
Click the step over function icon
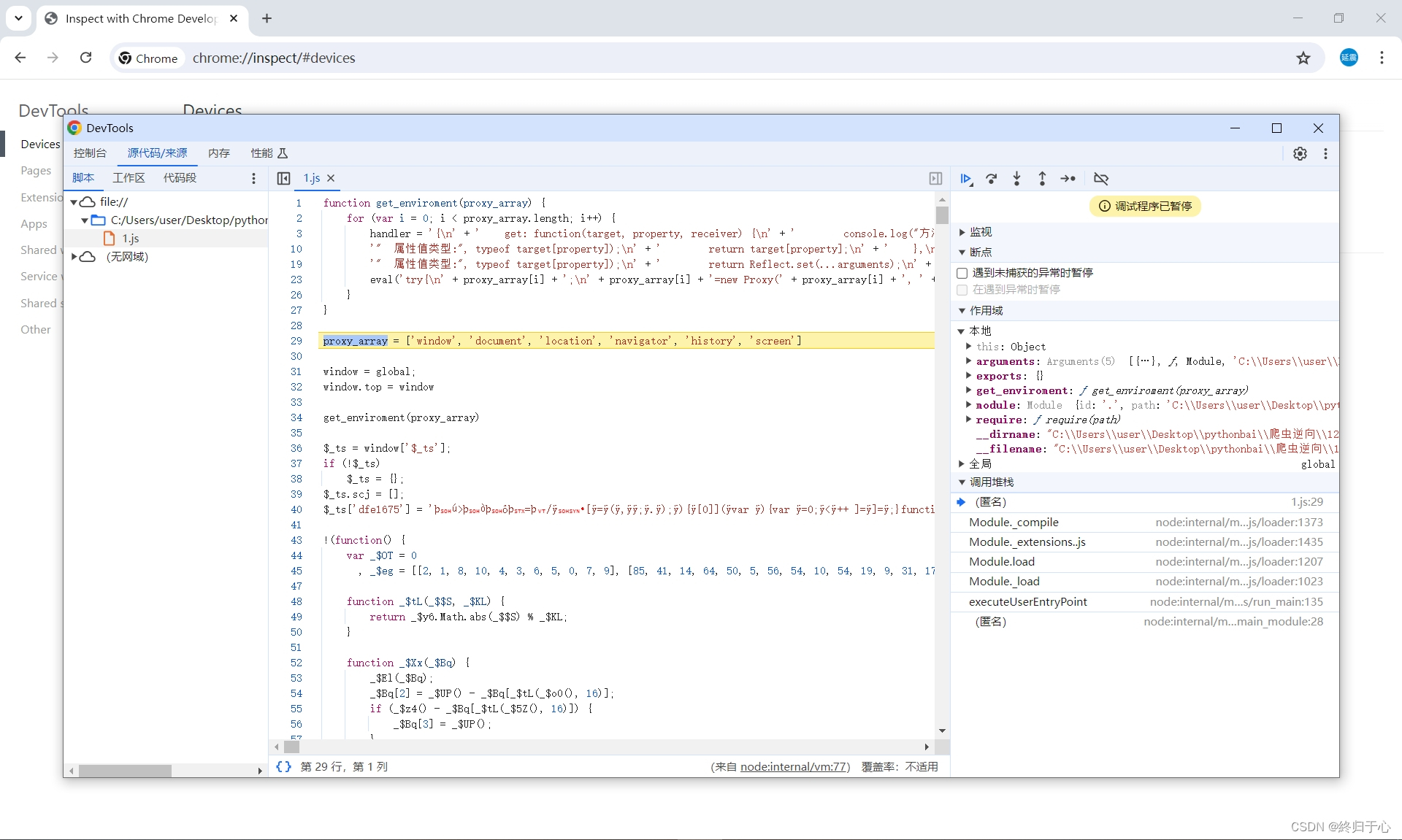click(x=992, y=179)
